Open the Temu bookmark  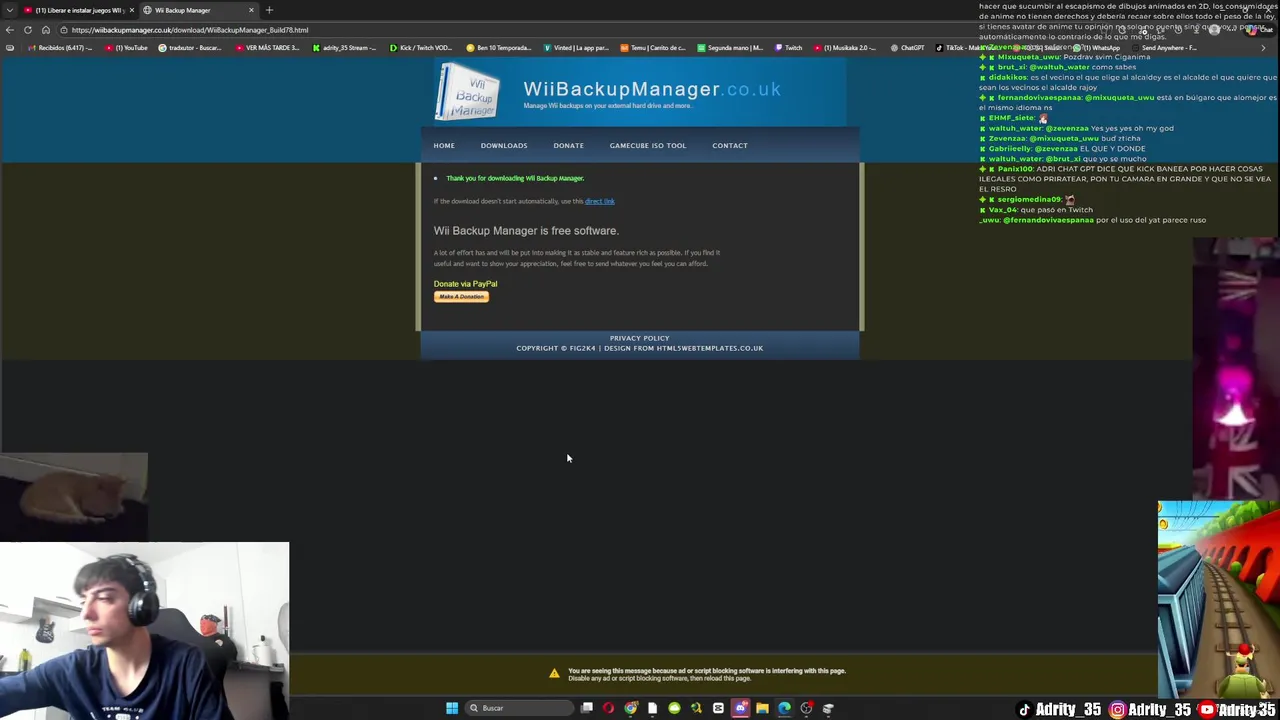[x=653, y=48]
